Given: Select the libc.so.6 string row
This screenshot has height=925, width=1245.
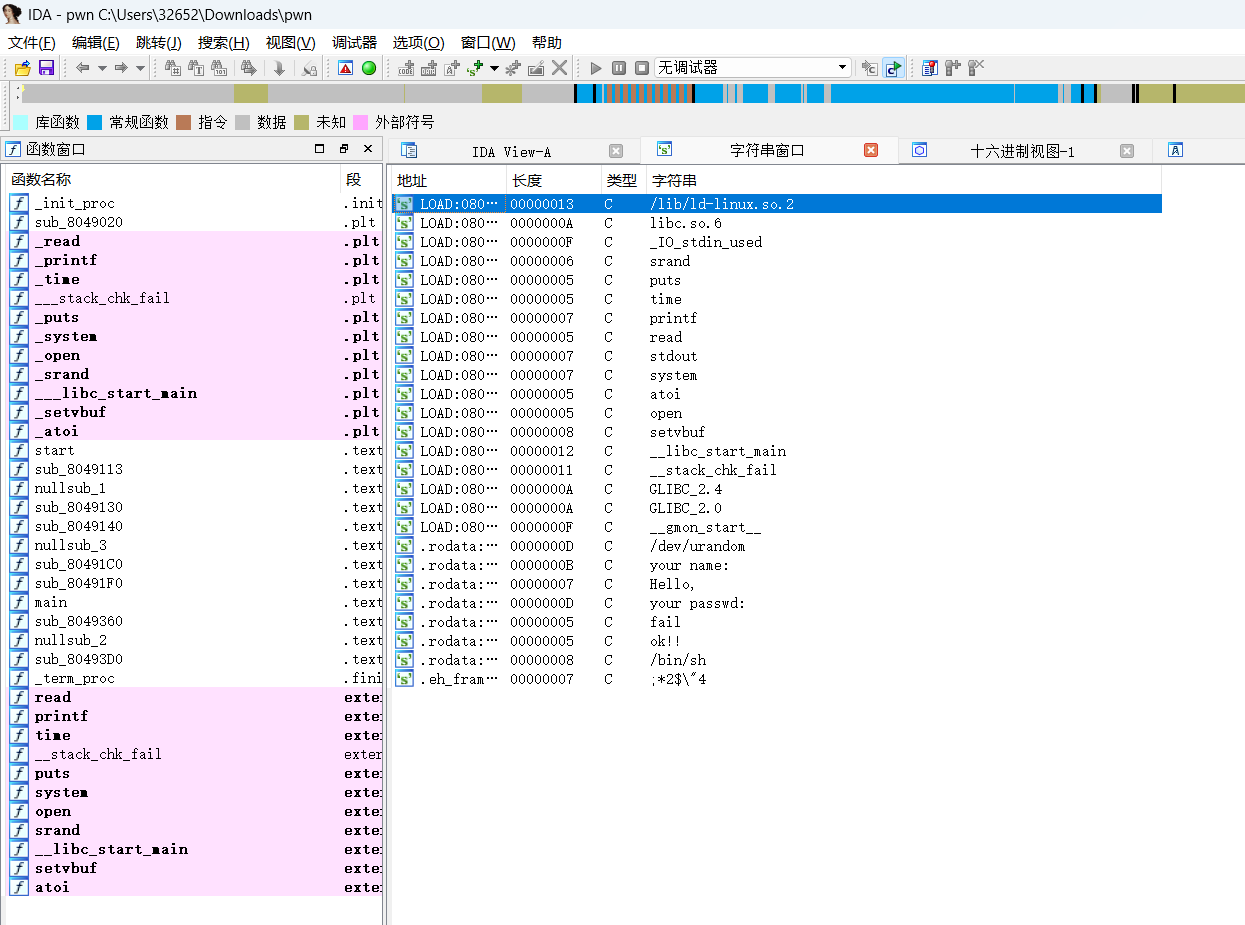Looking at the screenshot, I should pyautogui.click(x=776, y=222).
